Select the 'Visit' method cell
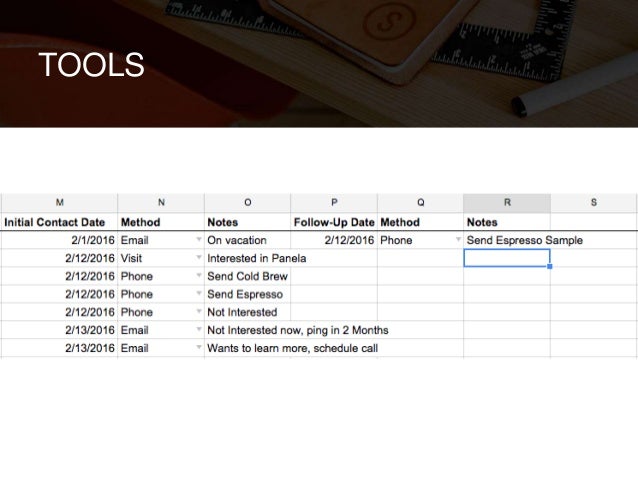638x479 pixels. (x=161, y=258)
